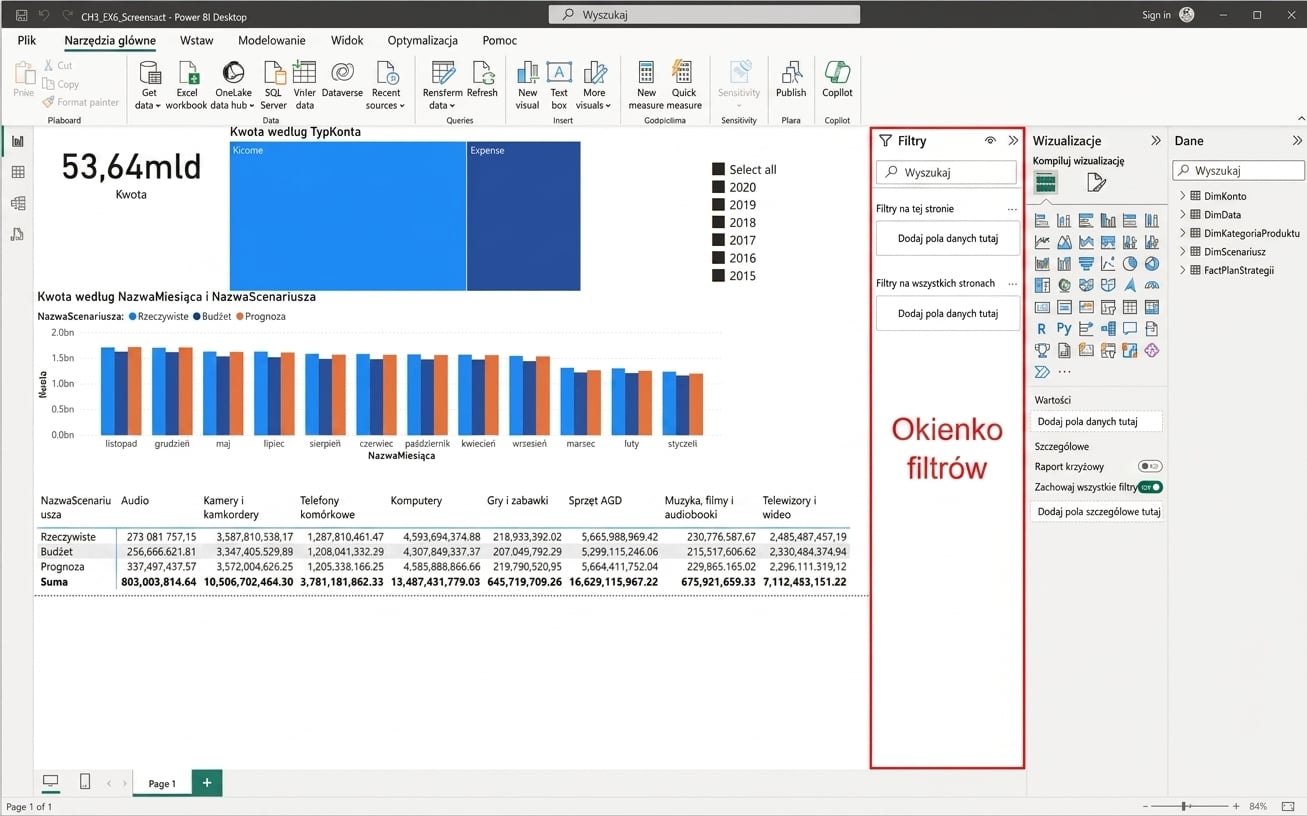Insert a Text box
The image size is (1307, 816).
click(559, 86)
